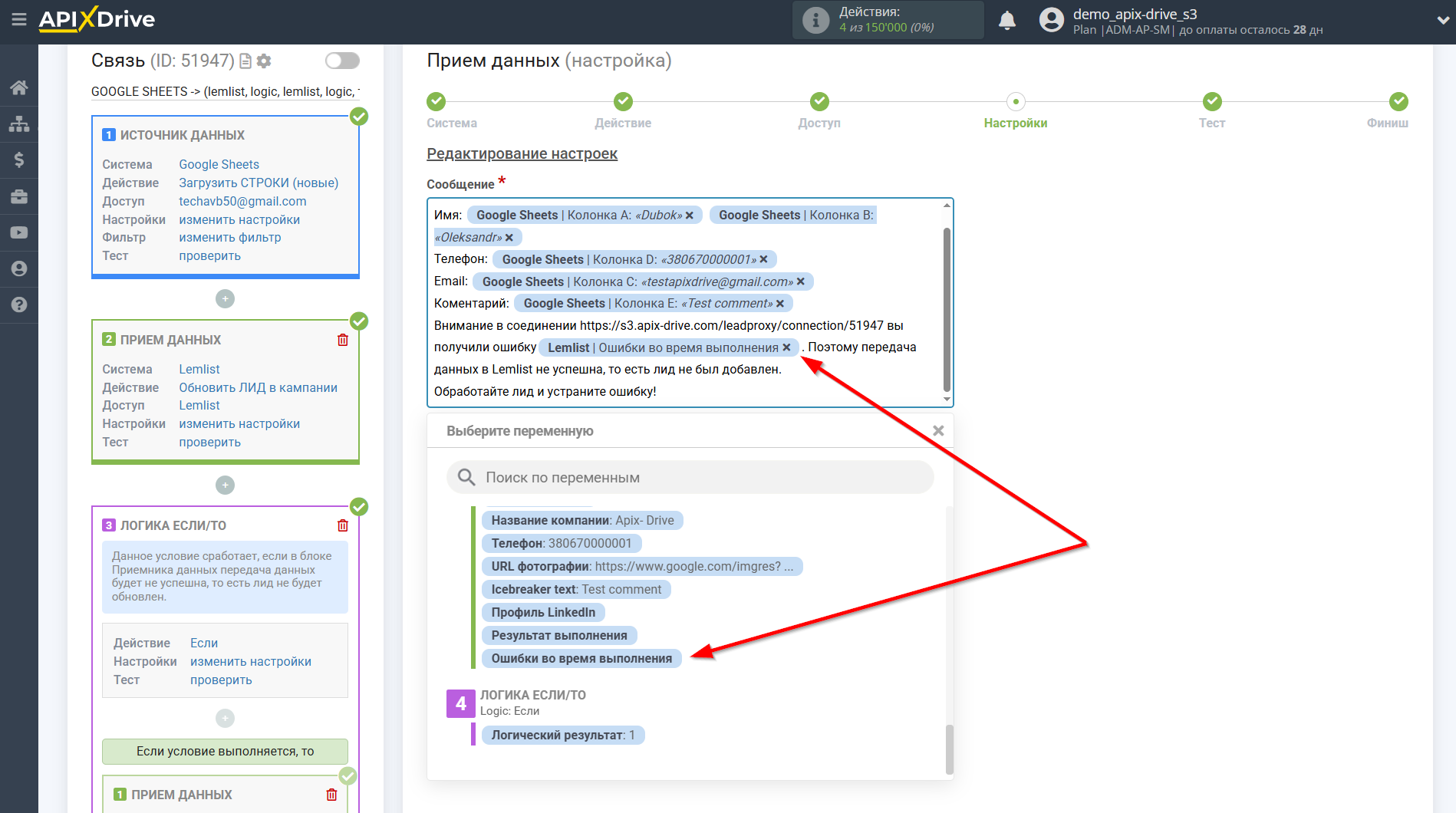
Task: Open Google Sheets system link
Action: (219, 164)
